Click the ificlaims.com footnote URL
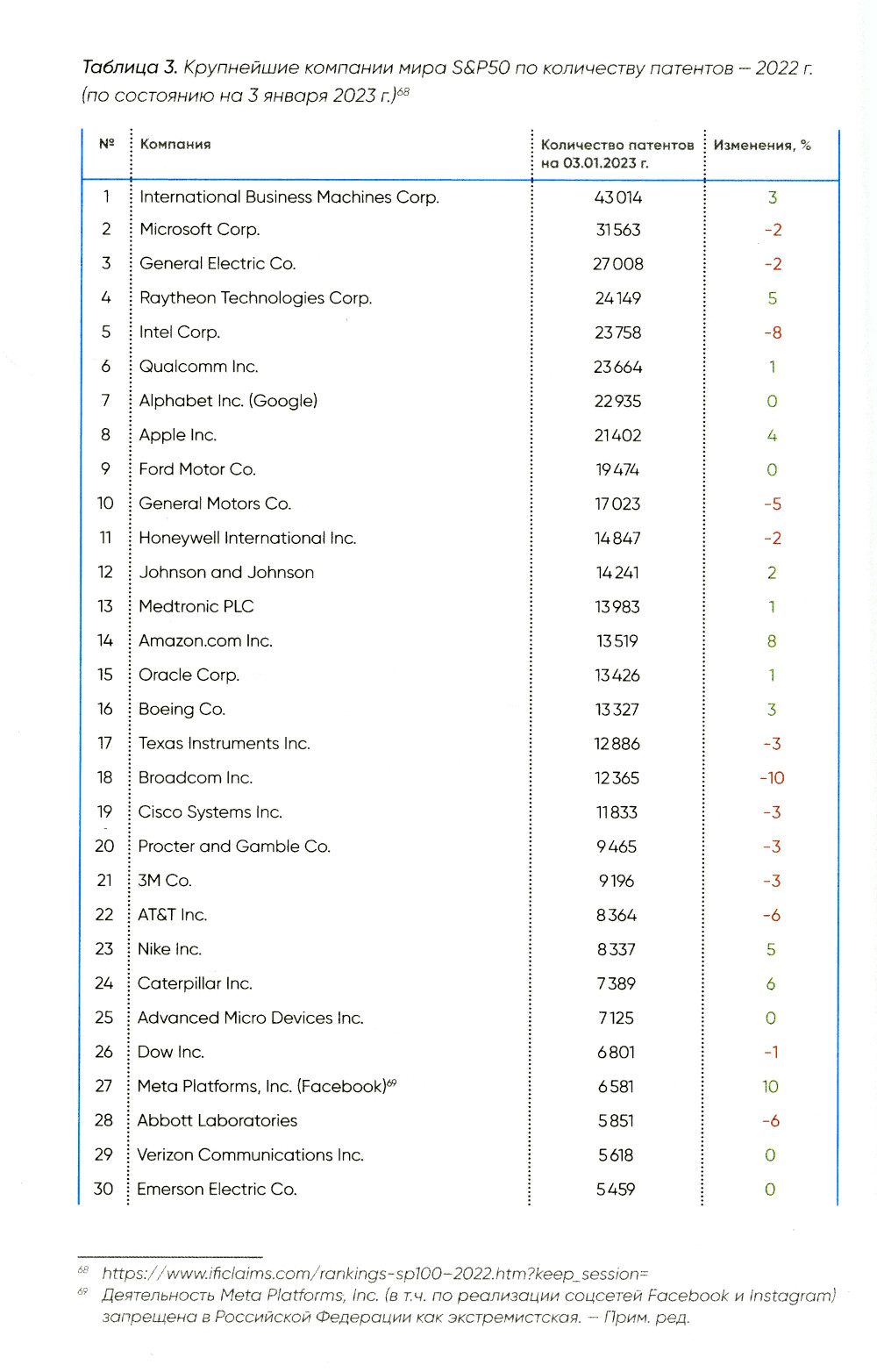 pyautogui.click(x=374, y=1273)
